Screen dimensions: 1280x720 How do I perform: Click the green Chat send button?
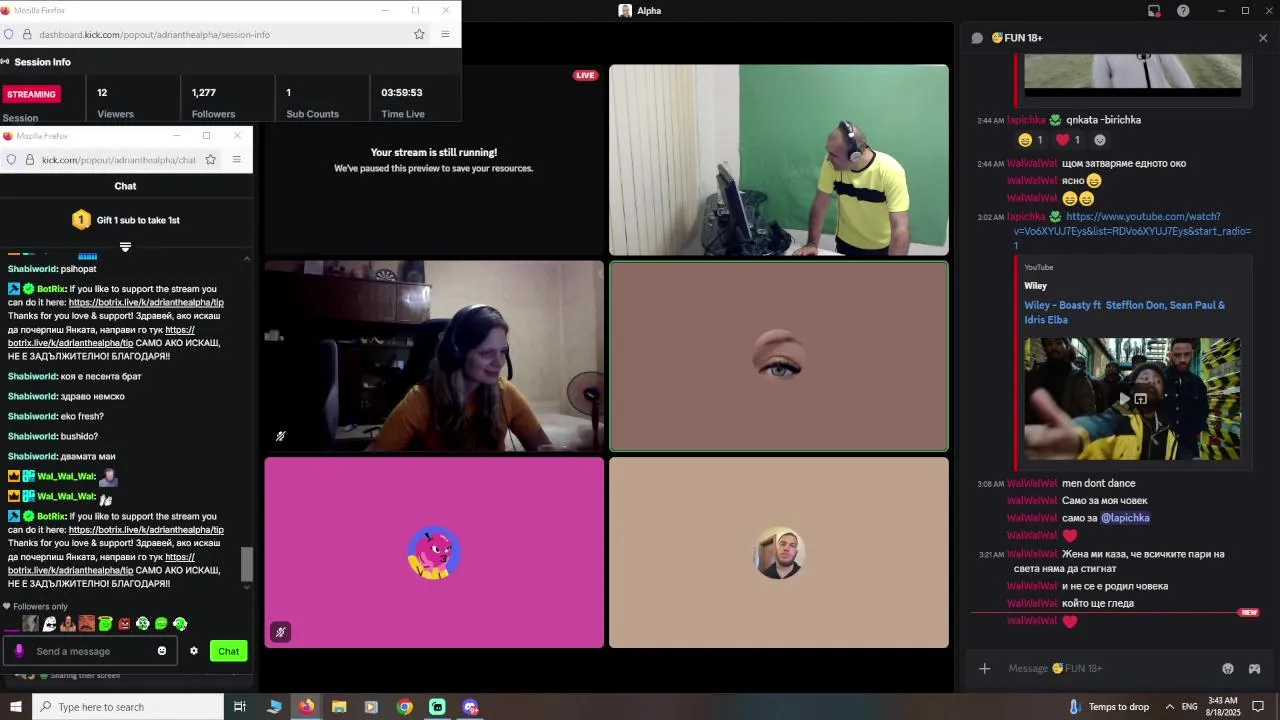229,651
